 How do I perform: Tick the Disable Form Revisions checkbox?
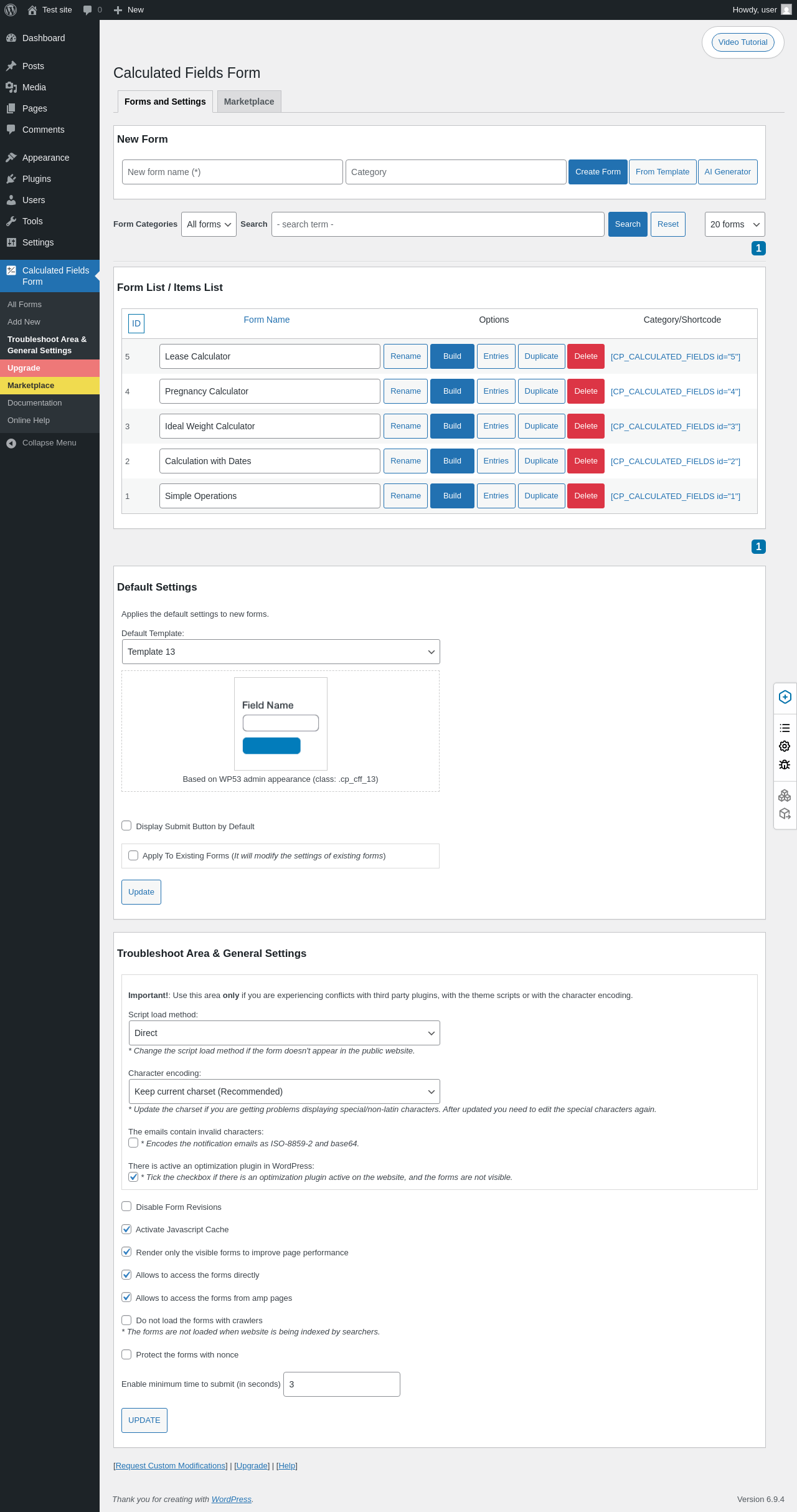point(126,1206)
